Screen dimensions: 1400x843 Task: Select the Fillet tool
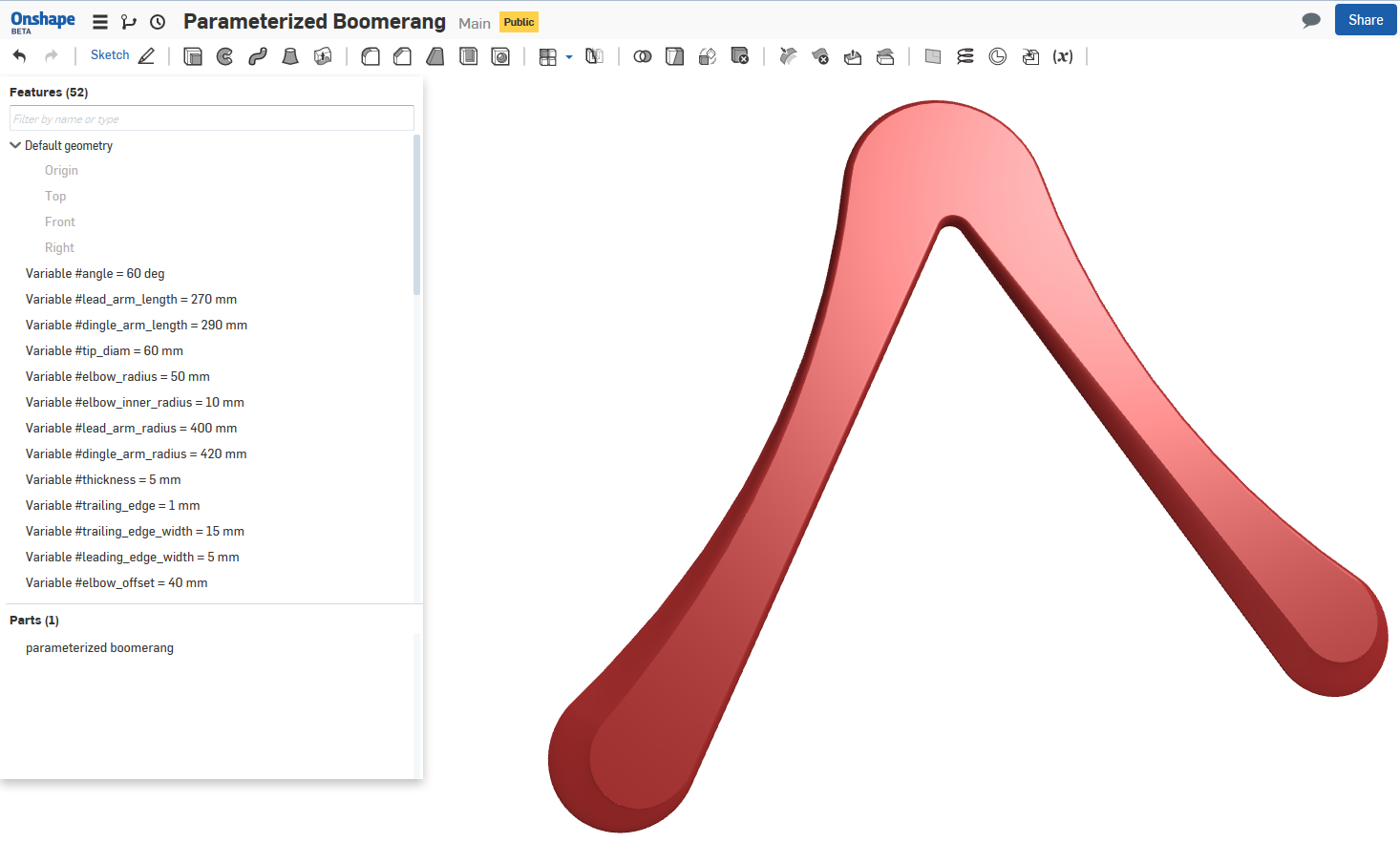coord(371,56)
